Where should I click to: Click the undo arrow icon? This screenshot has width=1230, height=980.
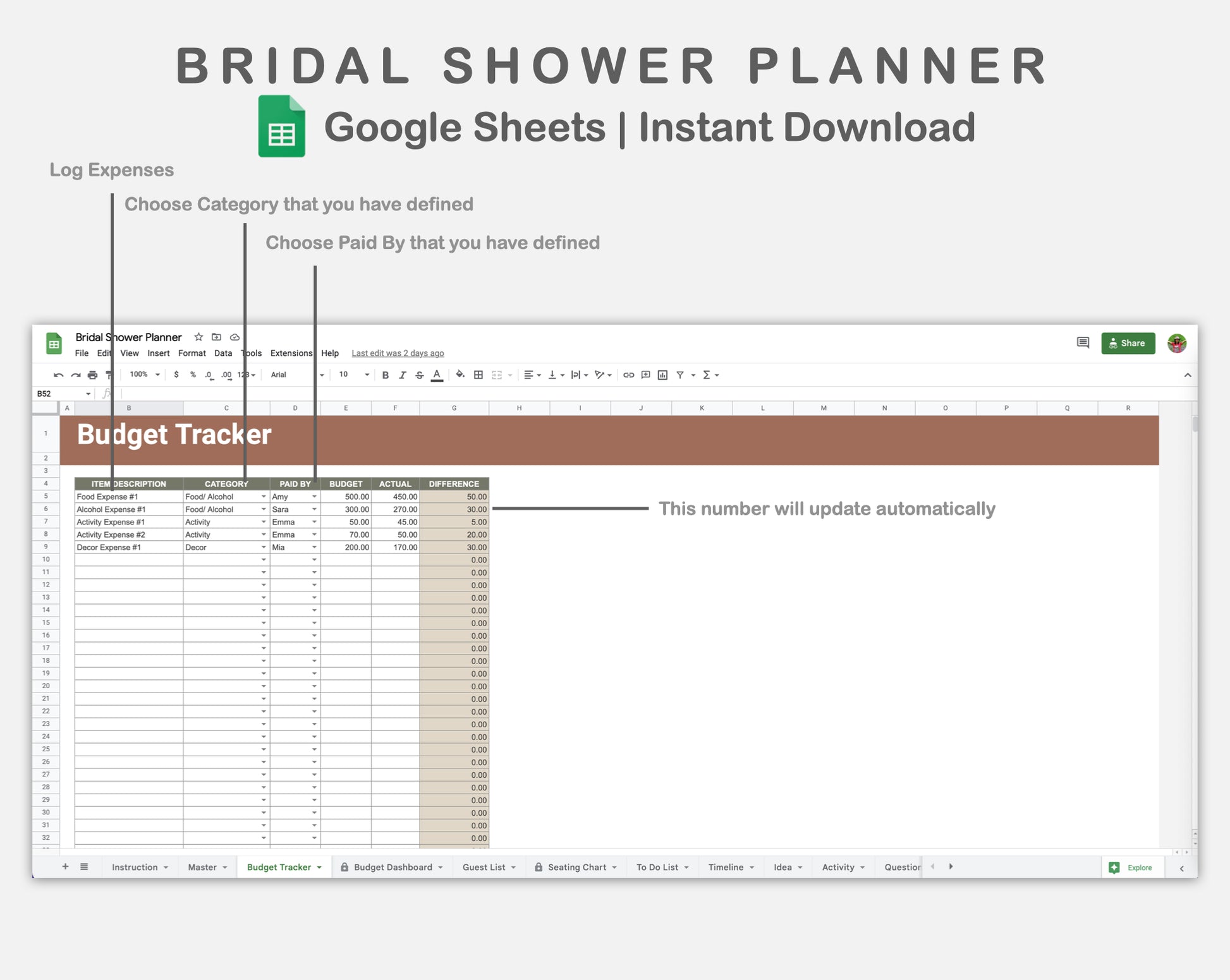58,375
